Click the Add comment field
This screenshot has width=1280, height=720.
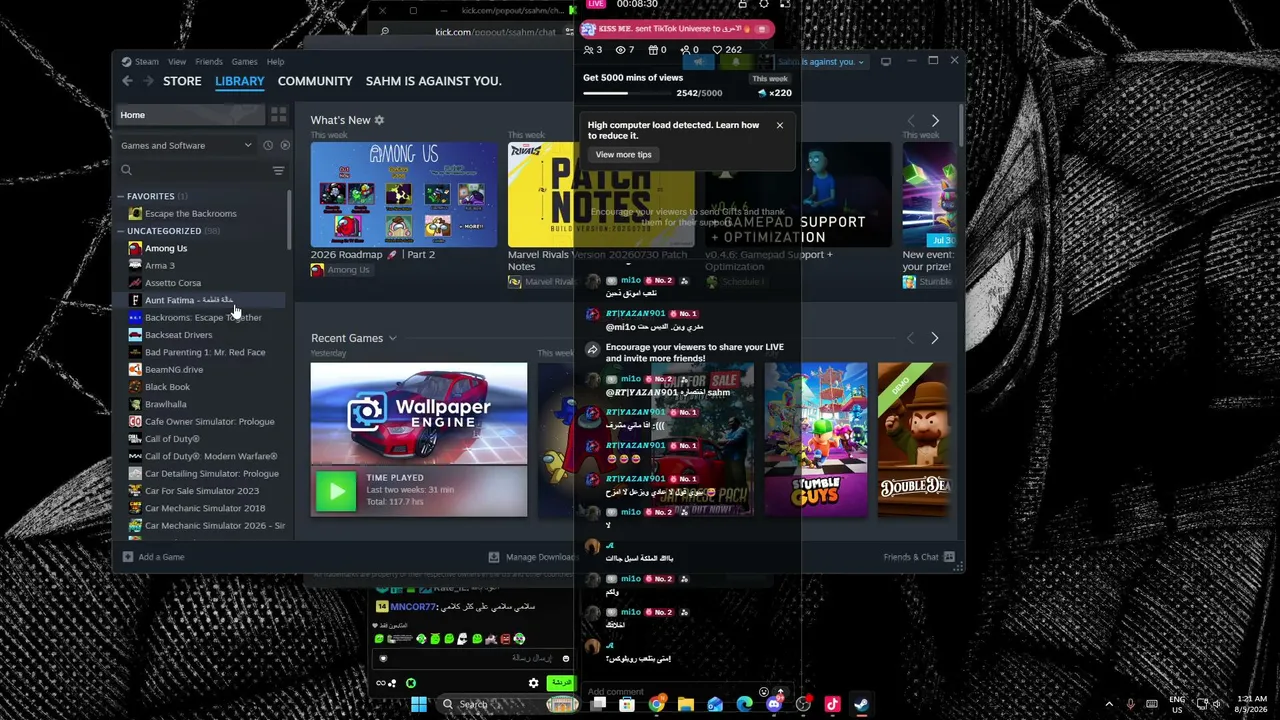pyautogui.click(x=670, y=692)
